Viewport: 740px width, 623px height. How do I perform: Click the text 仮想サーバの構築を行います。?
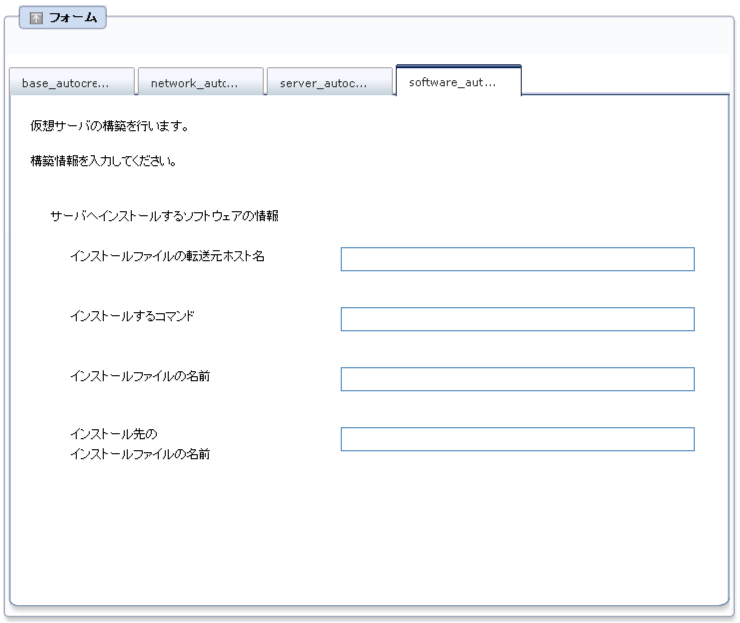pos(110,126)
